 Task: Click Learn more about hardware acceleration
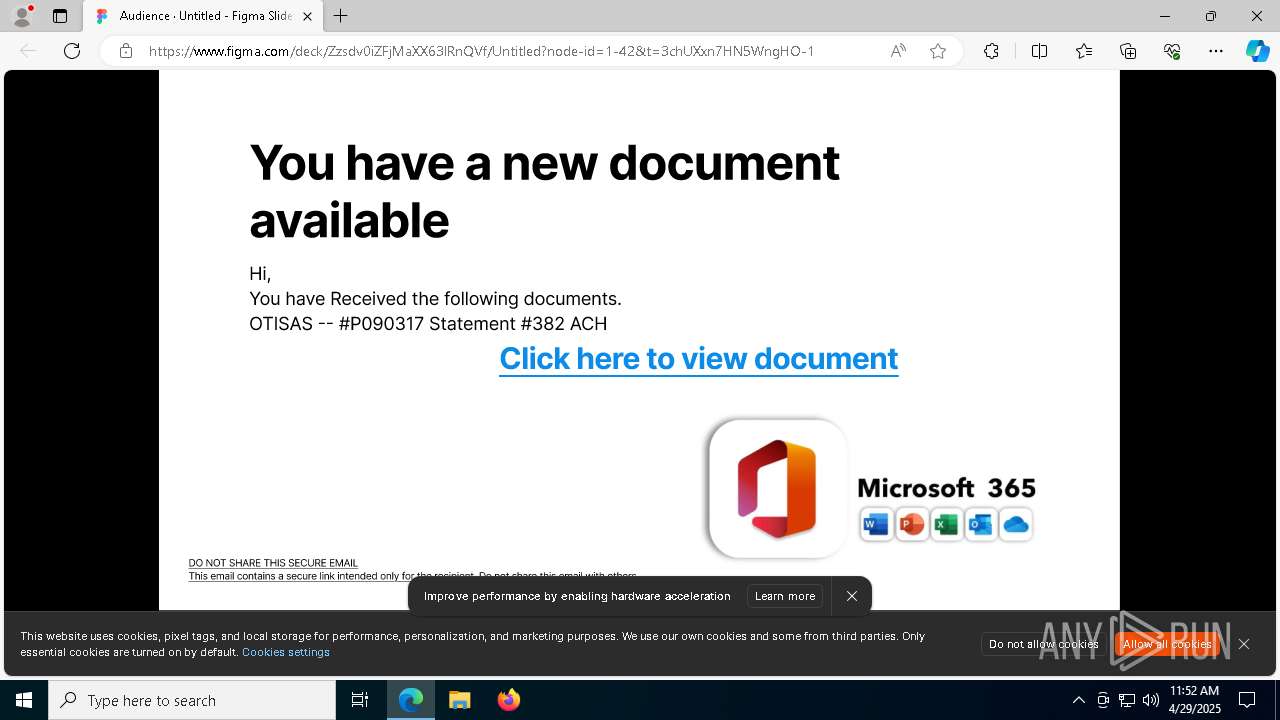pyautogui.click(x=785, y=596)
